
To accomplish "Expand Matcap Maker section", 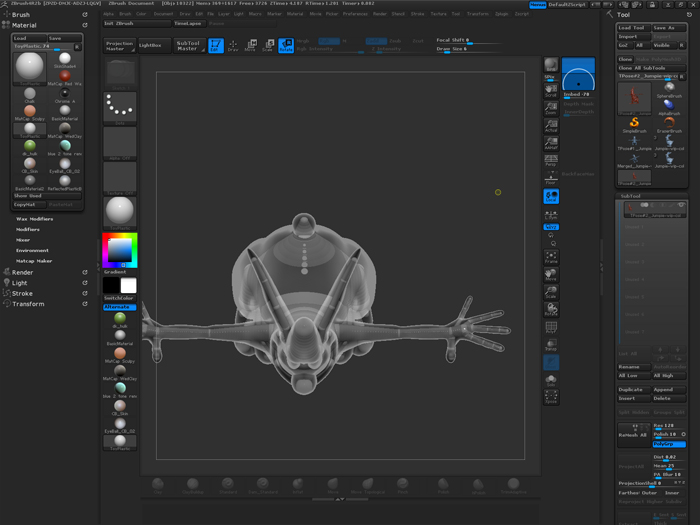I will click(x=34, y=261).
